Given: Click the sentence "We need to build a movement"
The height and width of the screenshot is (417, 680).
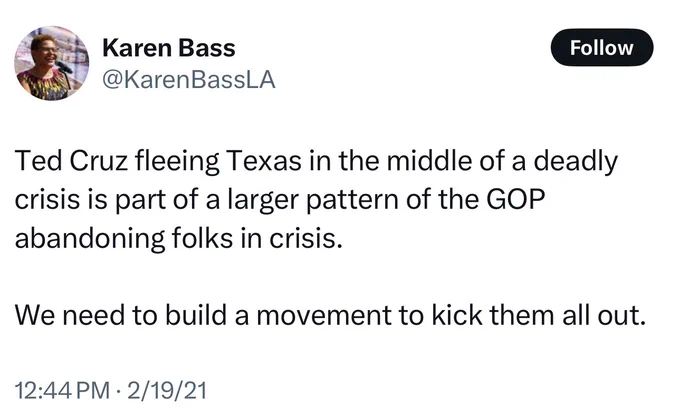Looking at the screenshot, I should (x=203, y=315).
